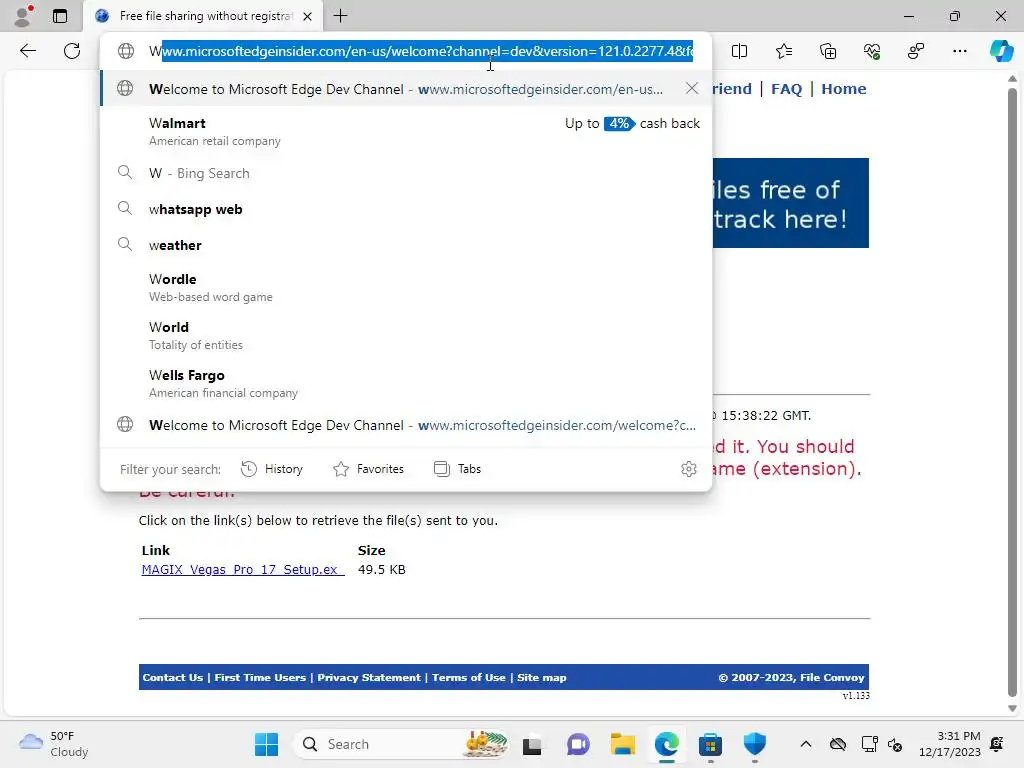Click the blue free-of-charge banner
The image size is (1024, 768).
(790, 203)
